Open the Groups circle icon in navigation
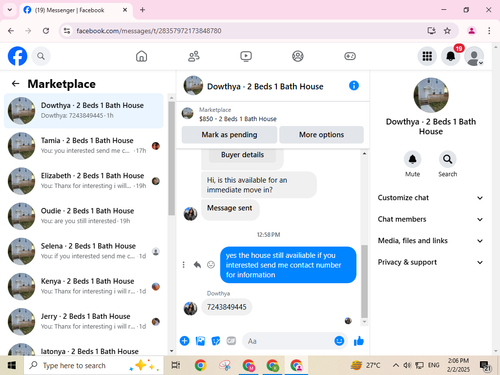500x375 pixels. (298, 56)
